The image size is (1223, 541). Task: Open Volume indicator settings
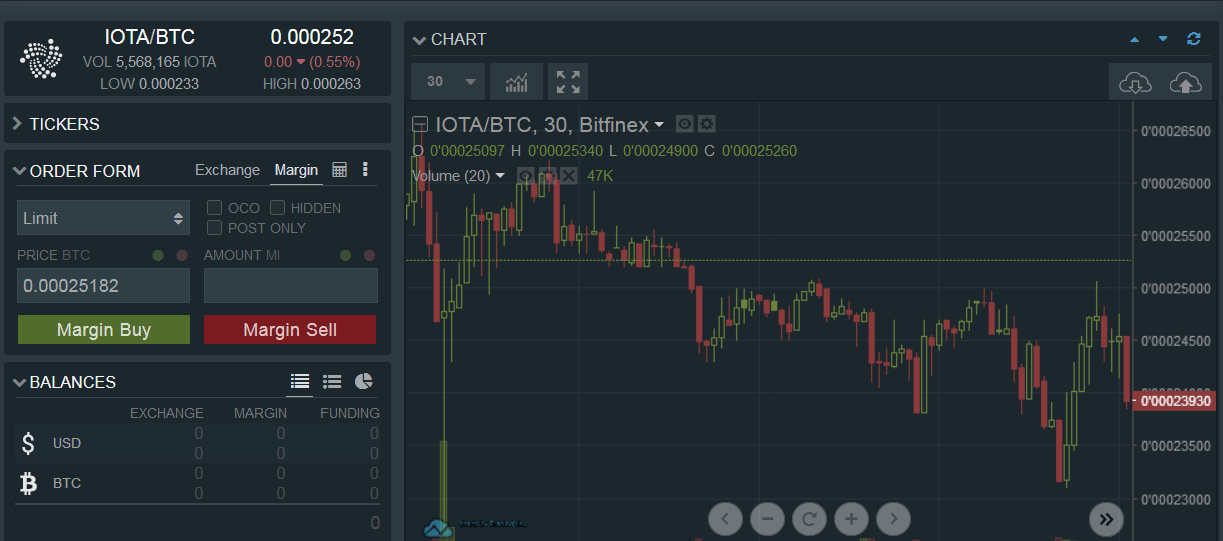[547, 176]
